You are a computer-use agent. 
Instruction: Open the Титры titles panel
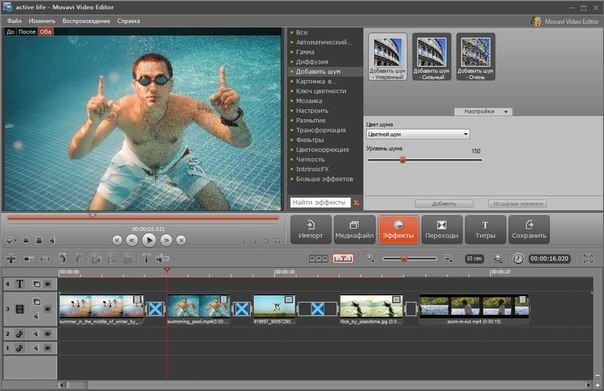485,230
